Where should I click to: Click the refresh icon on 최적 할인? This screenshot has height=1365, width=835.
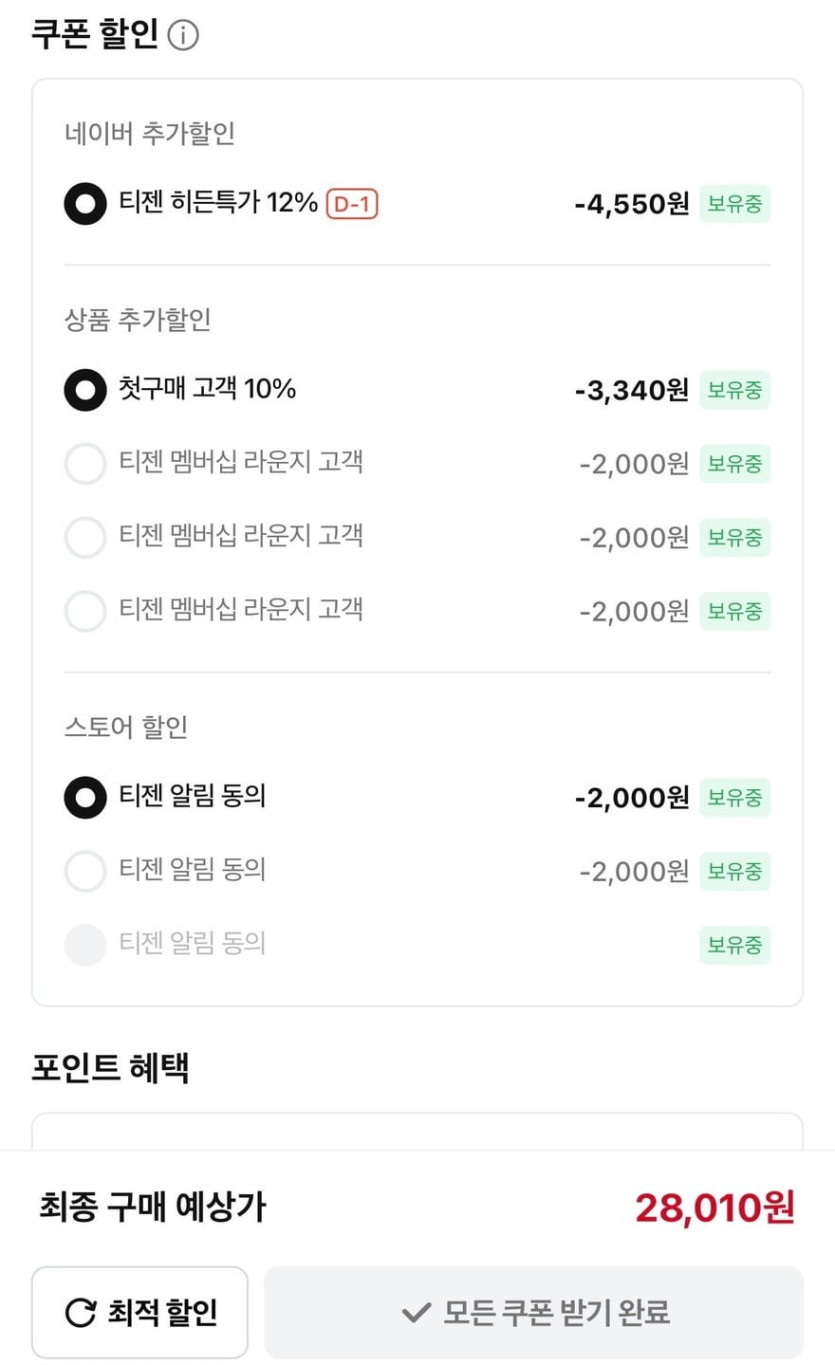coord(80,1312)
